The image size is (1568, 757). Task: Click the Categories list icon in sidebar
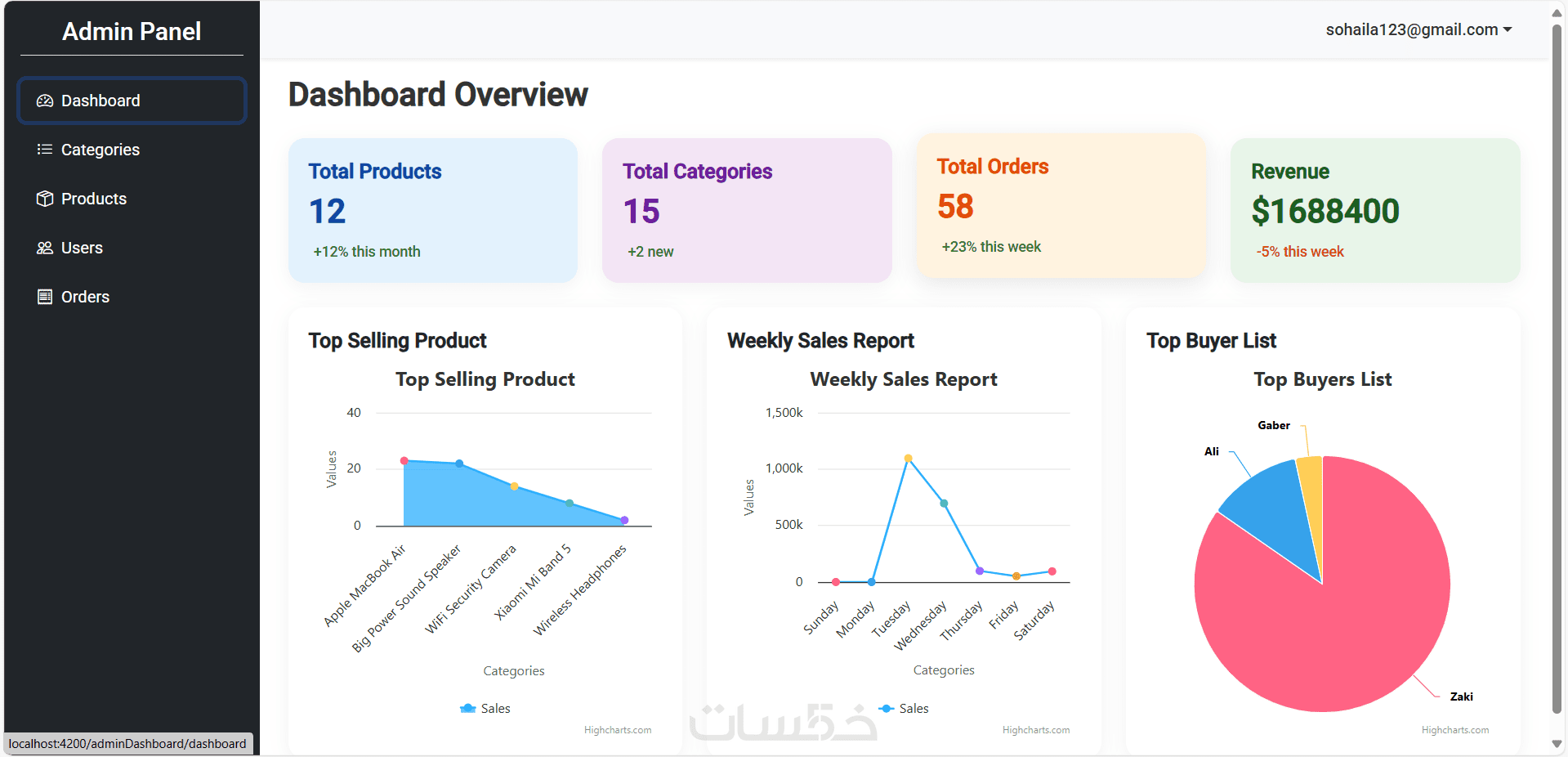tap(45, 150)
